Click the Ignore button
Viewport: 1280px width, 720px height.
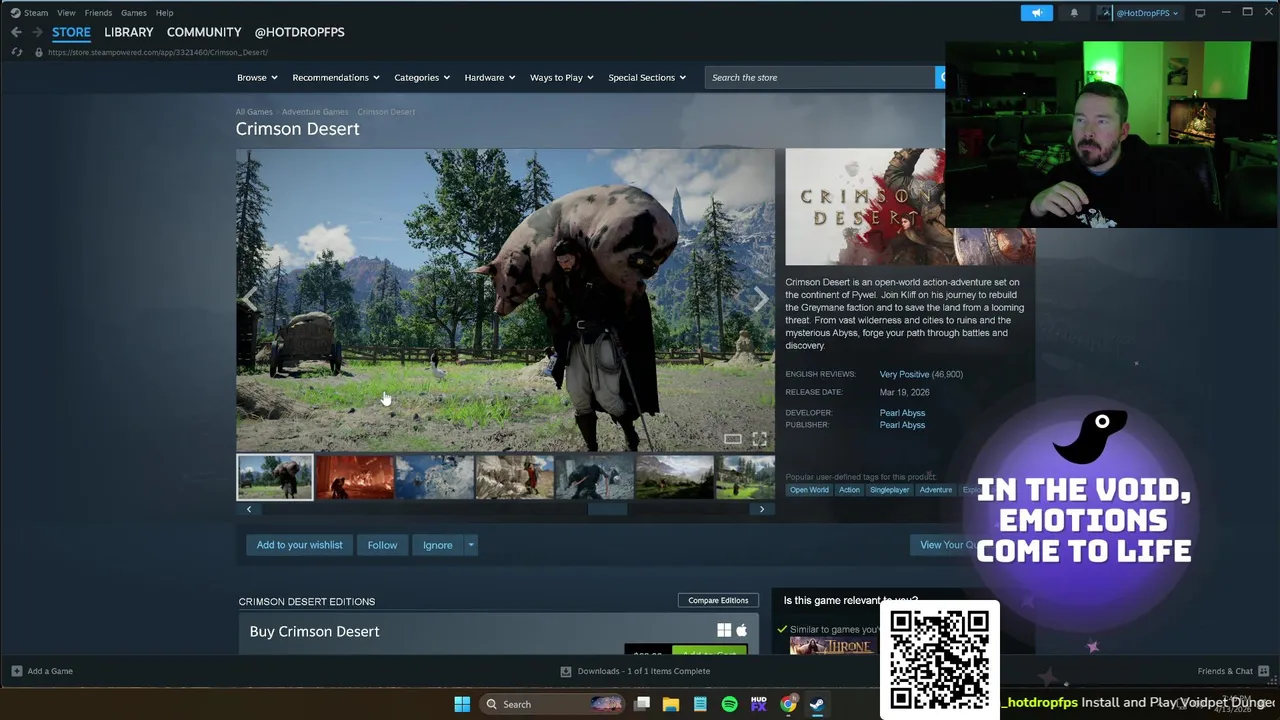tap(437, 545)
